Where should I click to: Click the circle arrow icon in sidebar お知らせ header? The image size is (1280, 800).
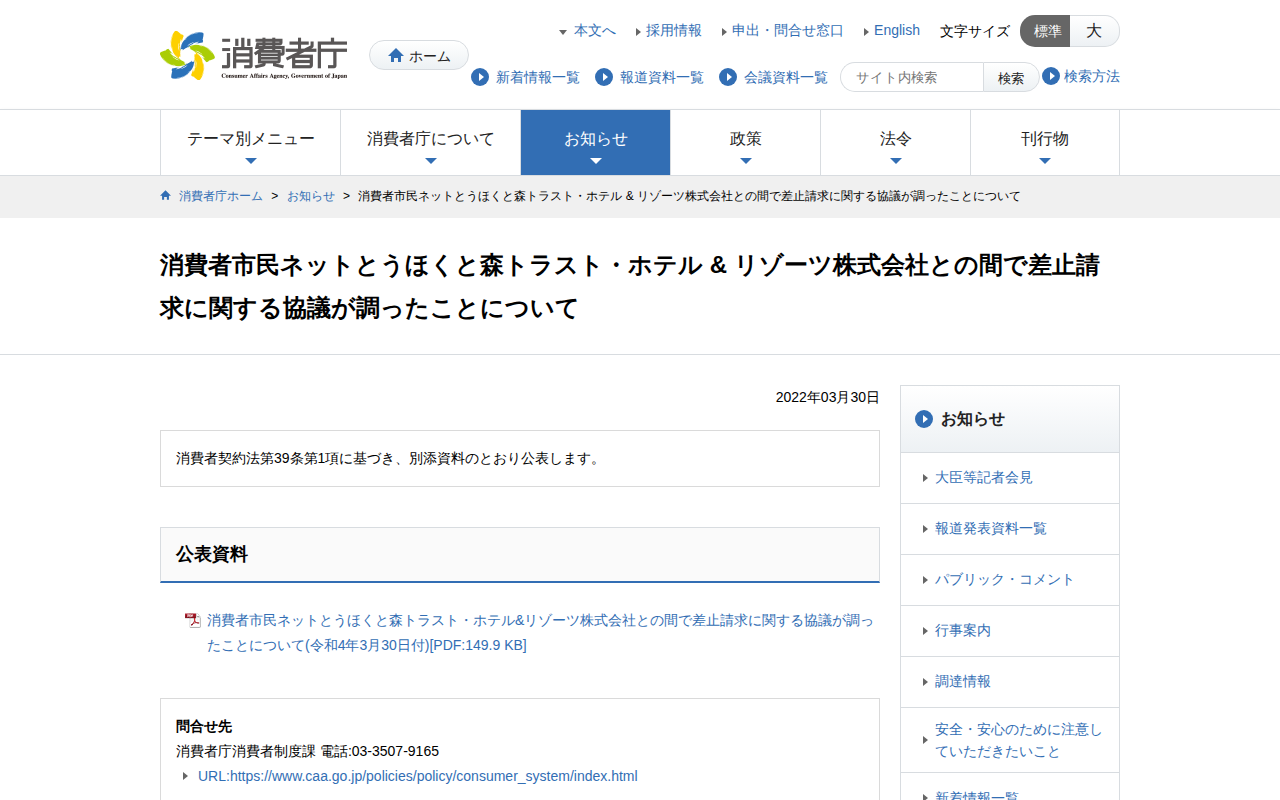(x=923, y=419)
